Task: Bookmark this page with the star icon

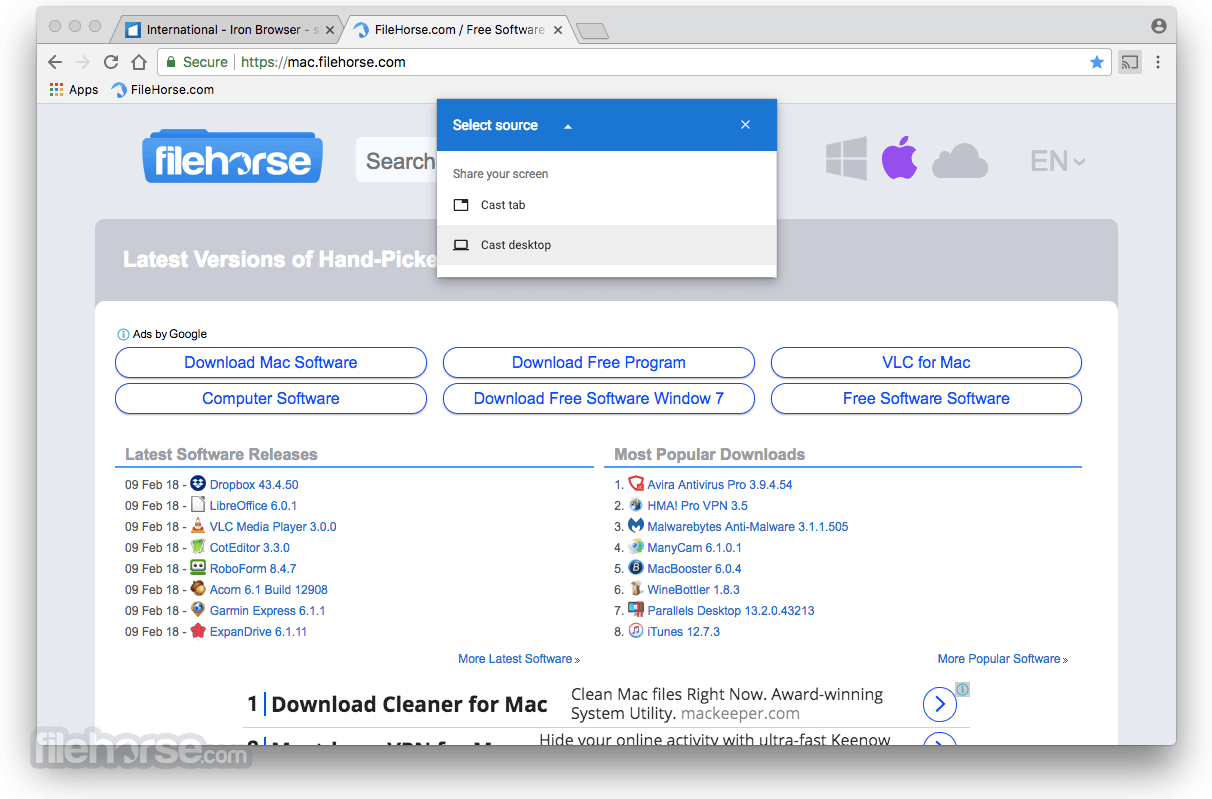Action: click(1097, 62)
